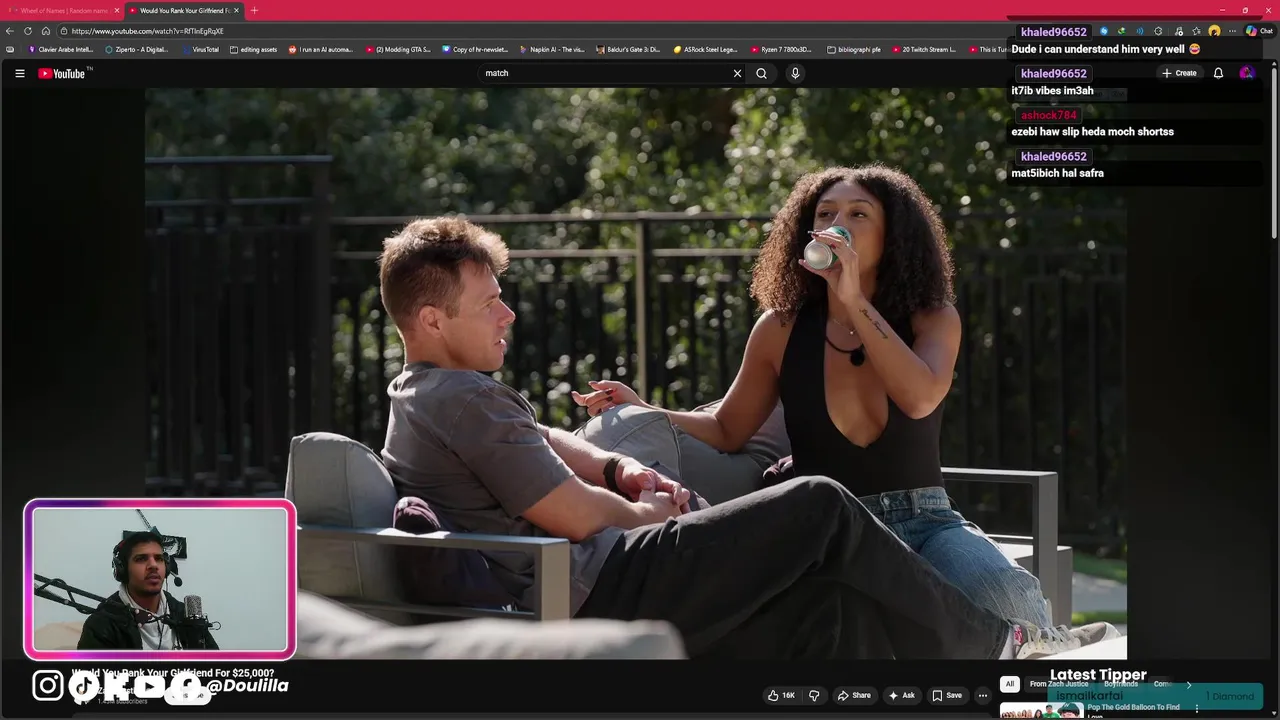The width and height of the screenshot is (1280, 720).
Task: Open Copy of hr-newslet bookmark
Action: [x=475, y=49]
